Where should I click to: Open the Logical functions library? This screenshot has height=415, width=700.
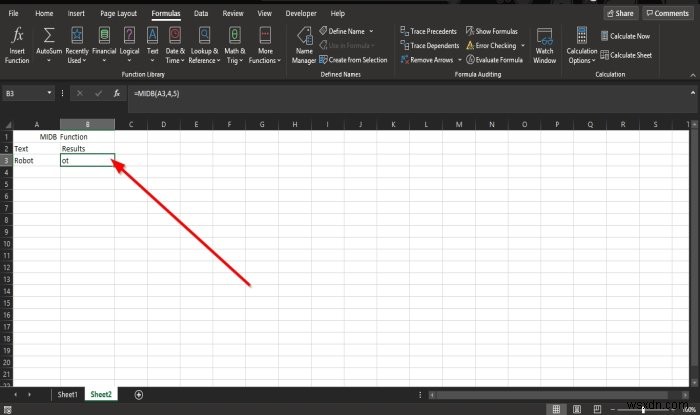[129, 45]
